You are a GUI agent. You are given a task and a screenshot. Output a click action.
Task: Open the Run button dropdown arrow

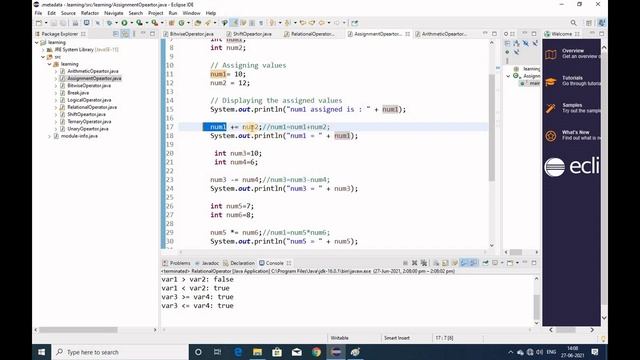click(x=131, y=23)
